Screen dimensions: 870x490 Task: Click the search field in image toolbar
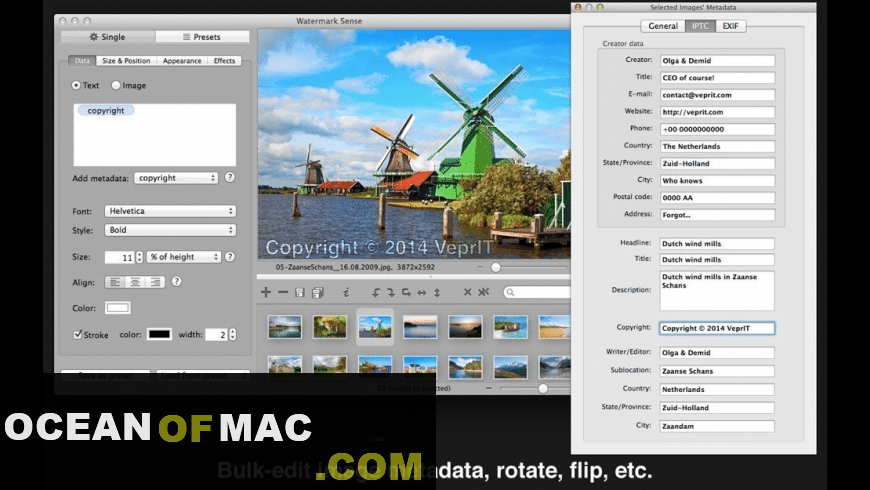(537, 292)
